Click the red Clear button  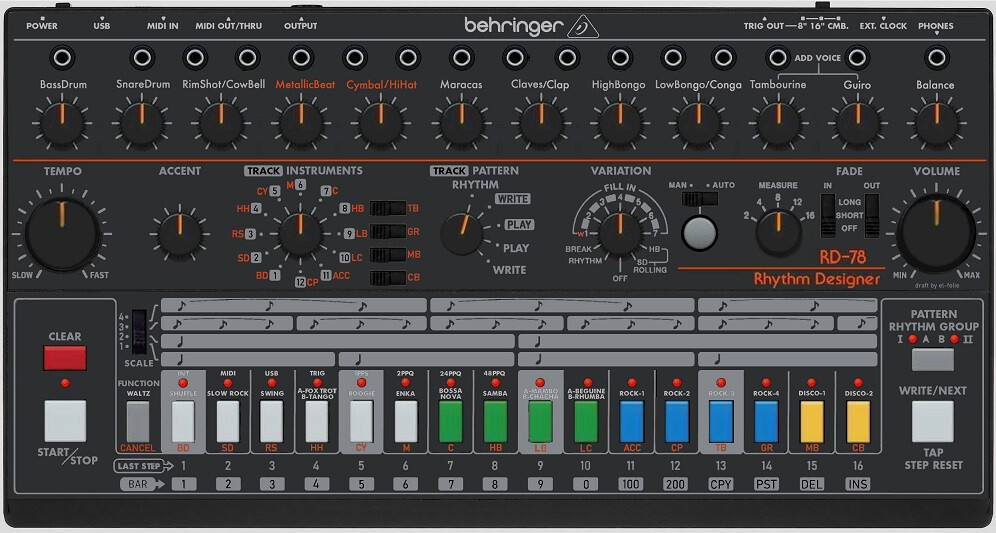tap(65, 358)
